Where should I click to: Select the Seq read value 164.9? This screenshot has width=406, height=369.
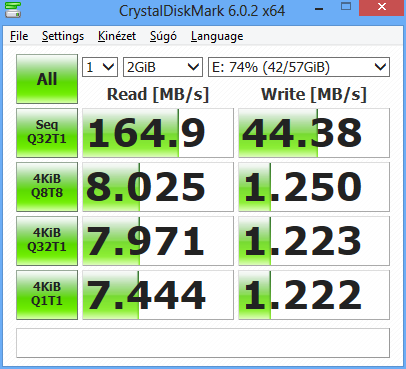pyautogui.click(x=158, y=133)
